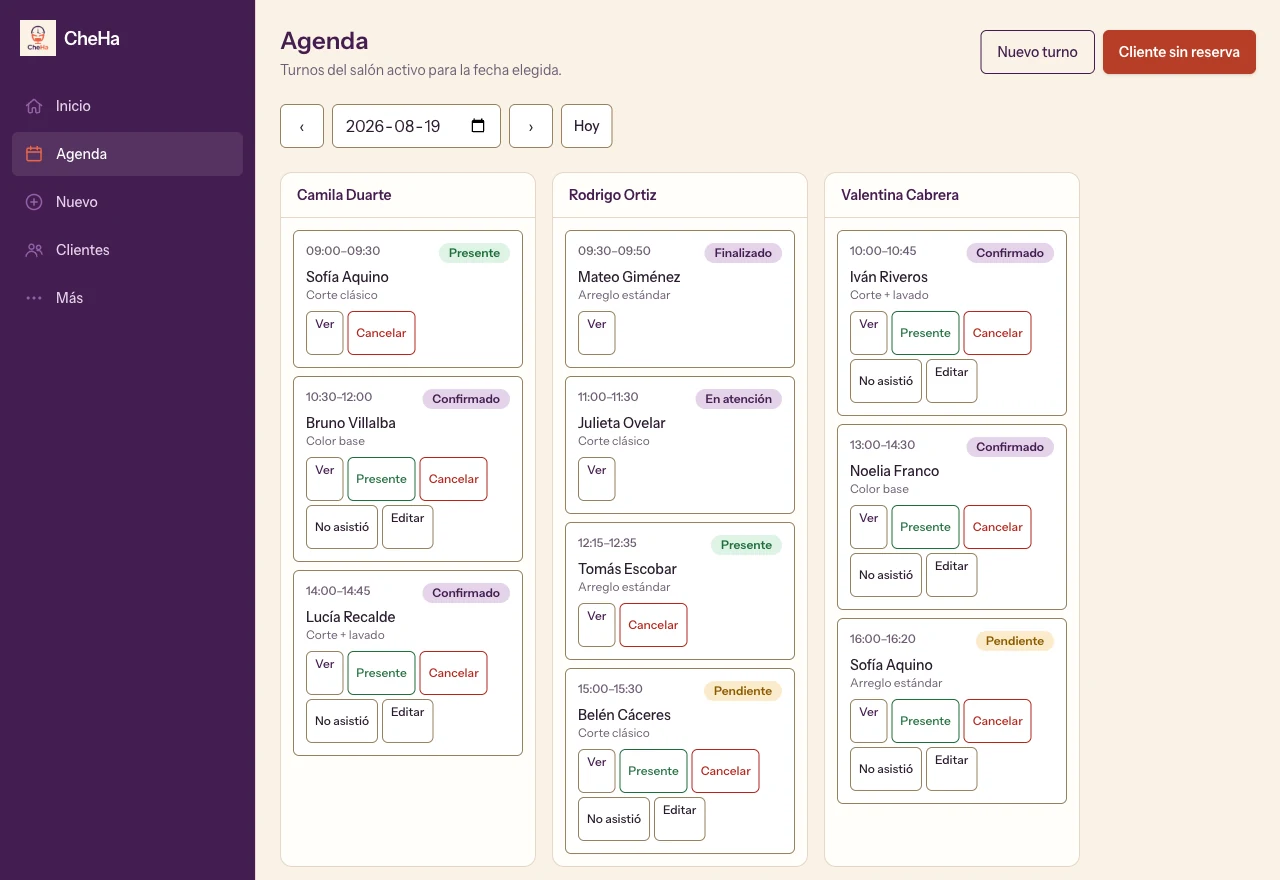The height and width of the screenshot is (880, 1280).
Task: Open the calendar picker icon in date field
Action: (x=478, y=126)
